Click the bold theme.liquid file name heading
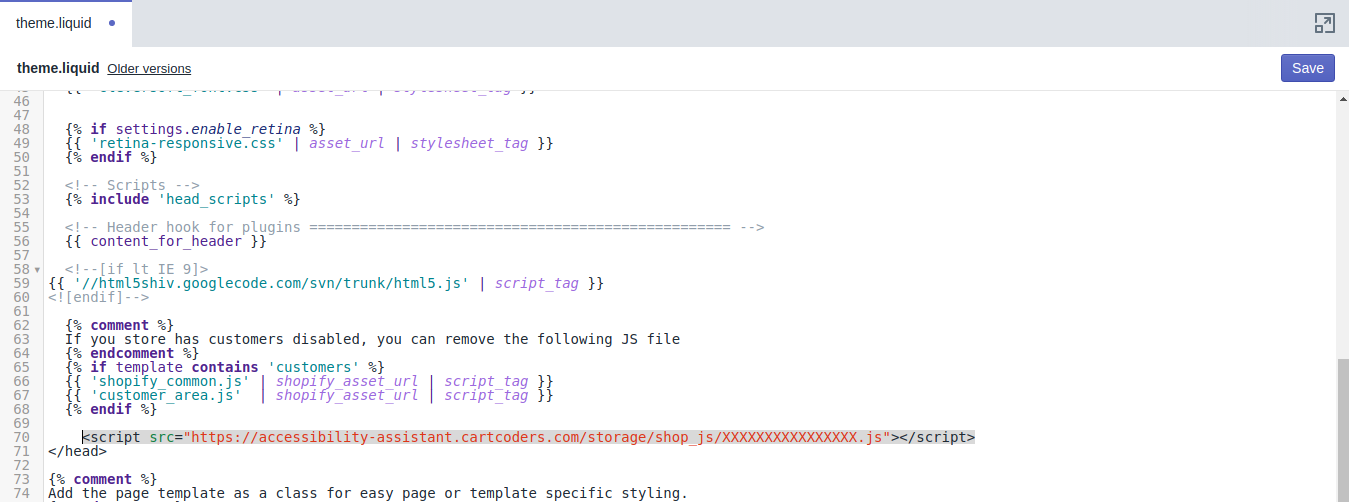The width and height of the screenshot is (1349, 502). point(58,69)
